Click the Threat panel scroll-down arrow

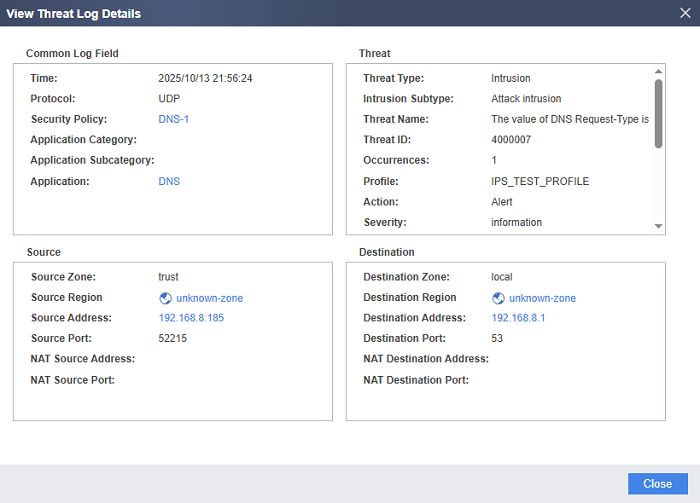(658, 227)
